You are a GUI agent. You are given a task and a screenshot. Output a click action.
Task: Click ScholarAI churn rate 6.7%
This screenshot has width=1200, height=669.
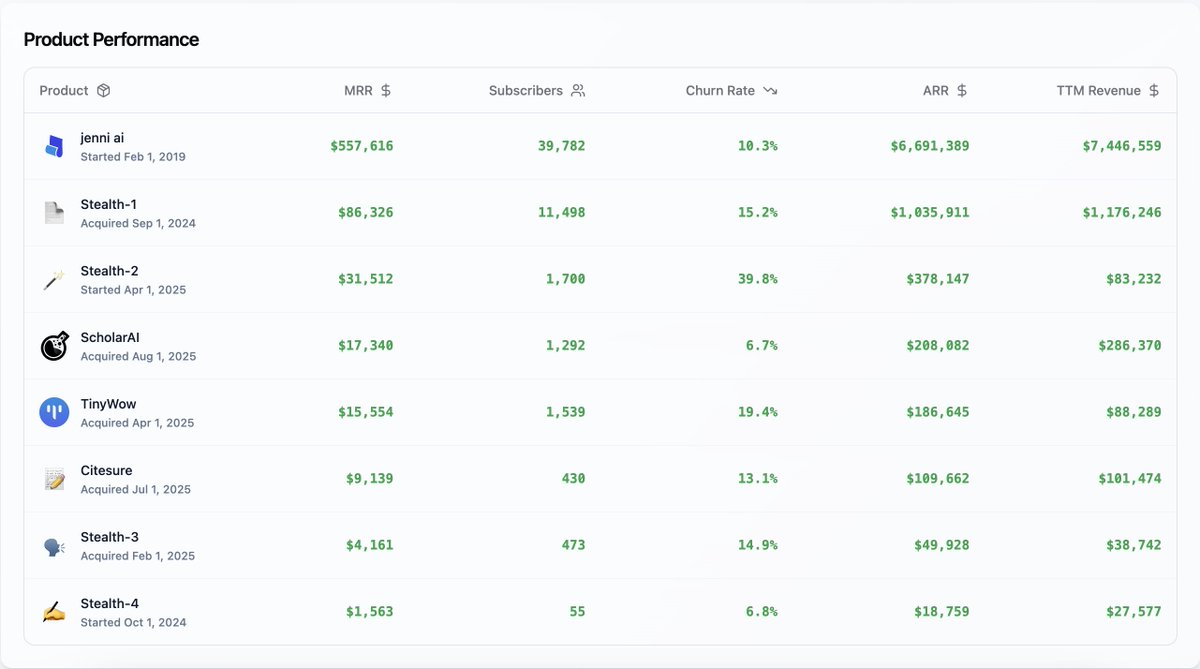[762, 346]
